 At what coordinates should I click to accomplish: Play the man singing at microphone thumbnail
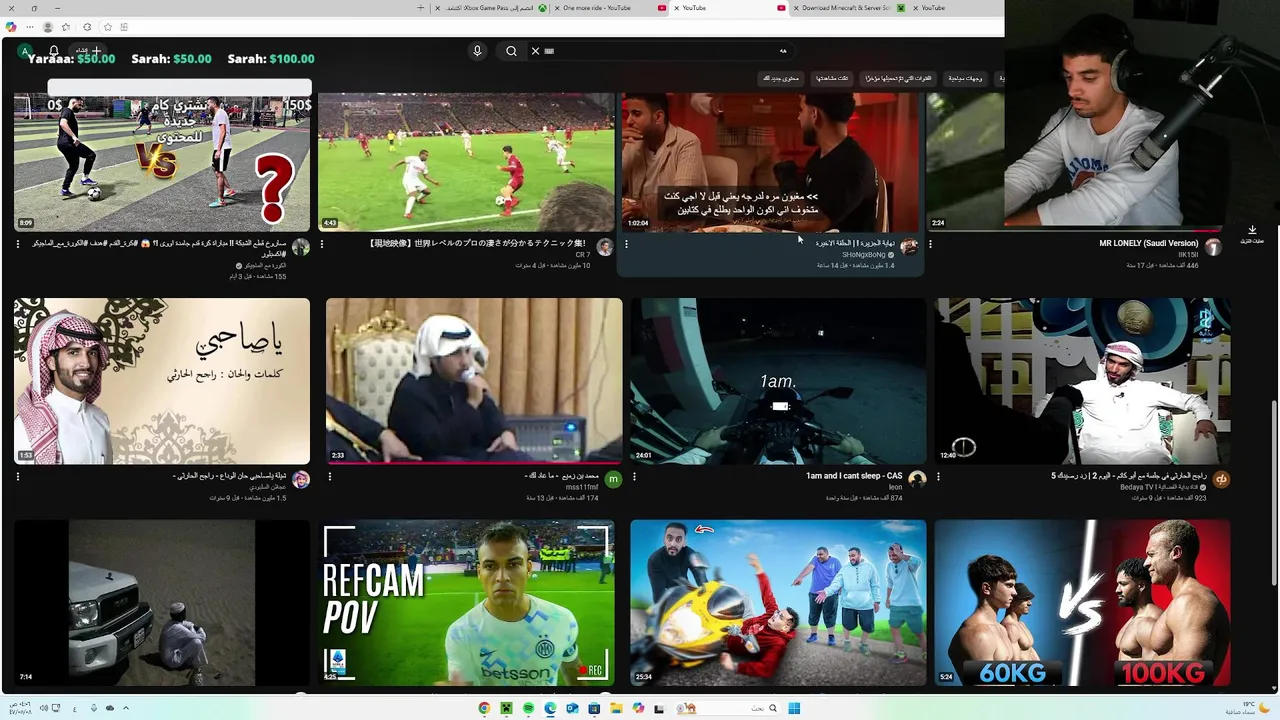474,381
